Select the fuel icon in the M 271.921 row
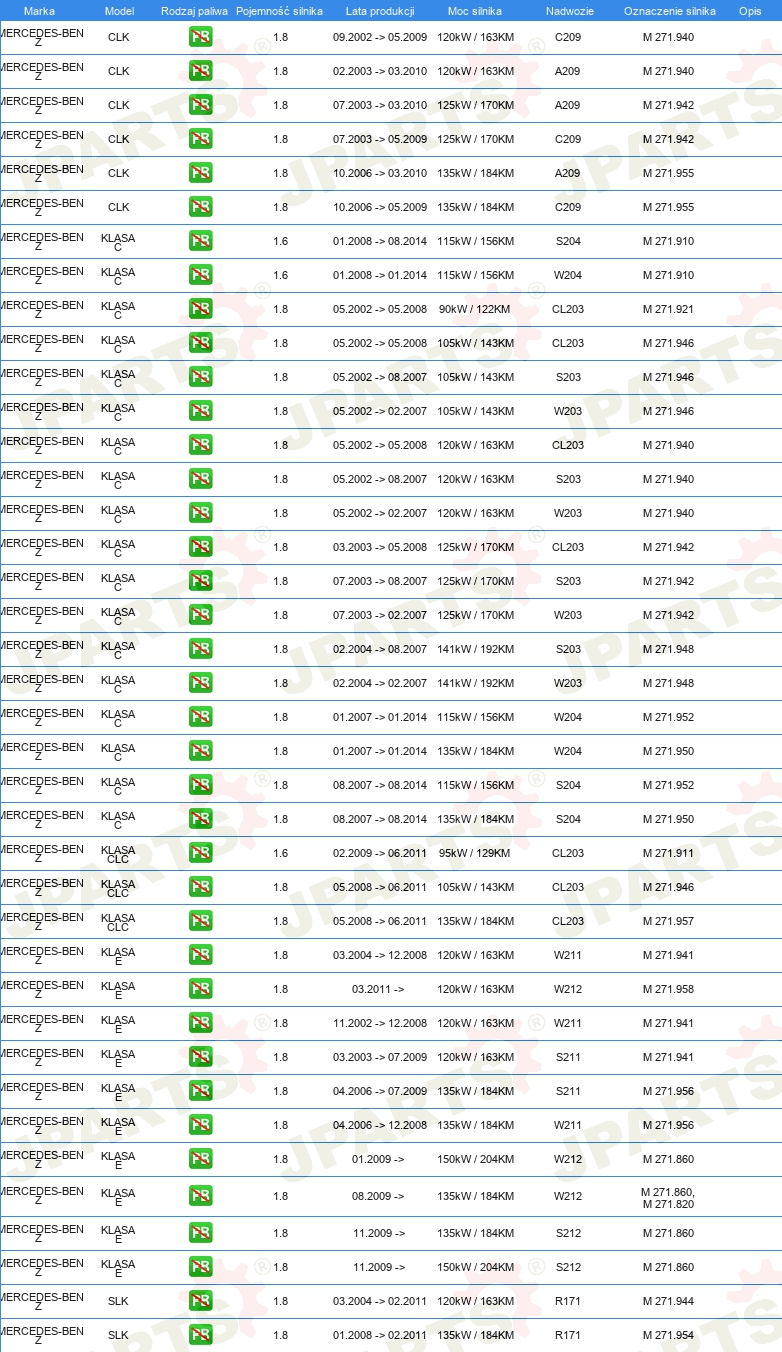Image resolution: width=782 pixels, height=1352 pixels. pos(200,309)
